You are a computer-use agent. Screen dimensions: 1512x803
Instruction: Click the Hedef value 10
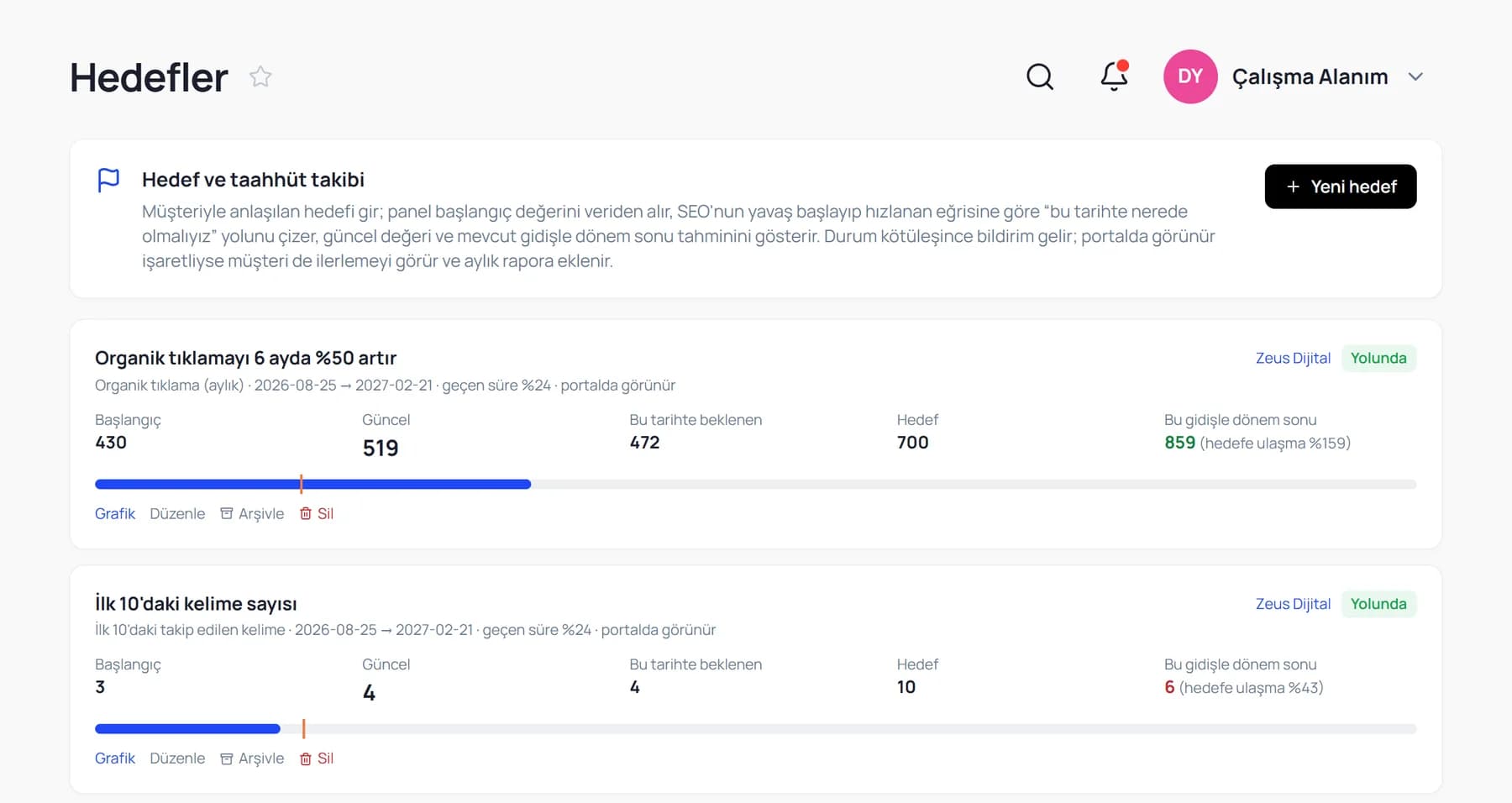[906, 687]
